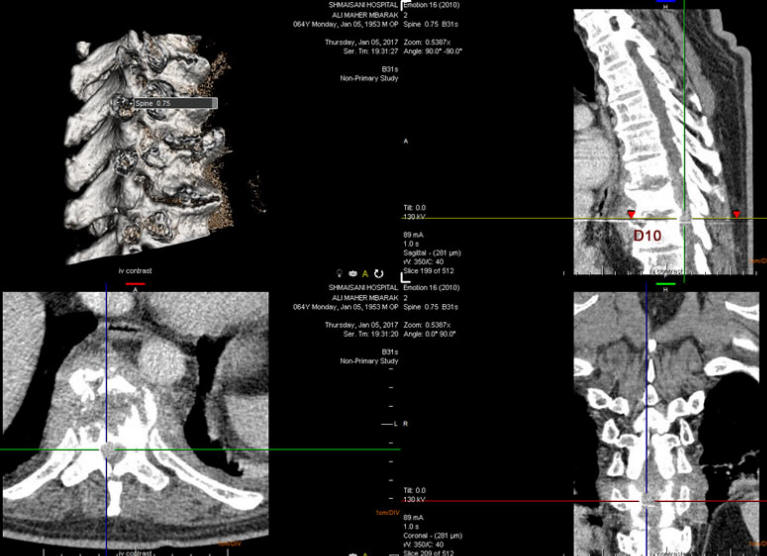Image resolution: width=767 pixels, height=556 pixels.
Task: Click 'Coronal - (281 µm)' text
Action: click(x=432, y=535)
